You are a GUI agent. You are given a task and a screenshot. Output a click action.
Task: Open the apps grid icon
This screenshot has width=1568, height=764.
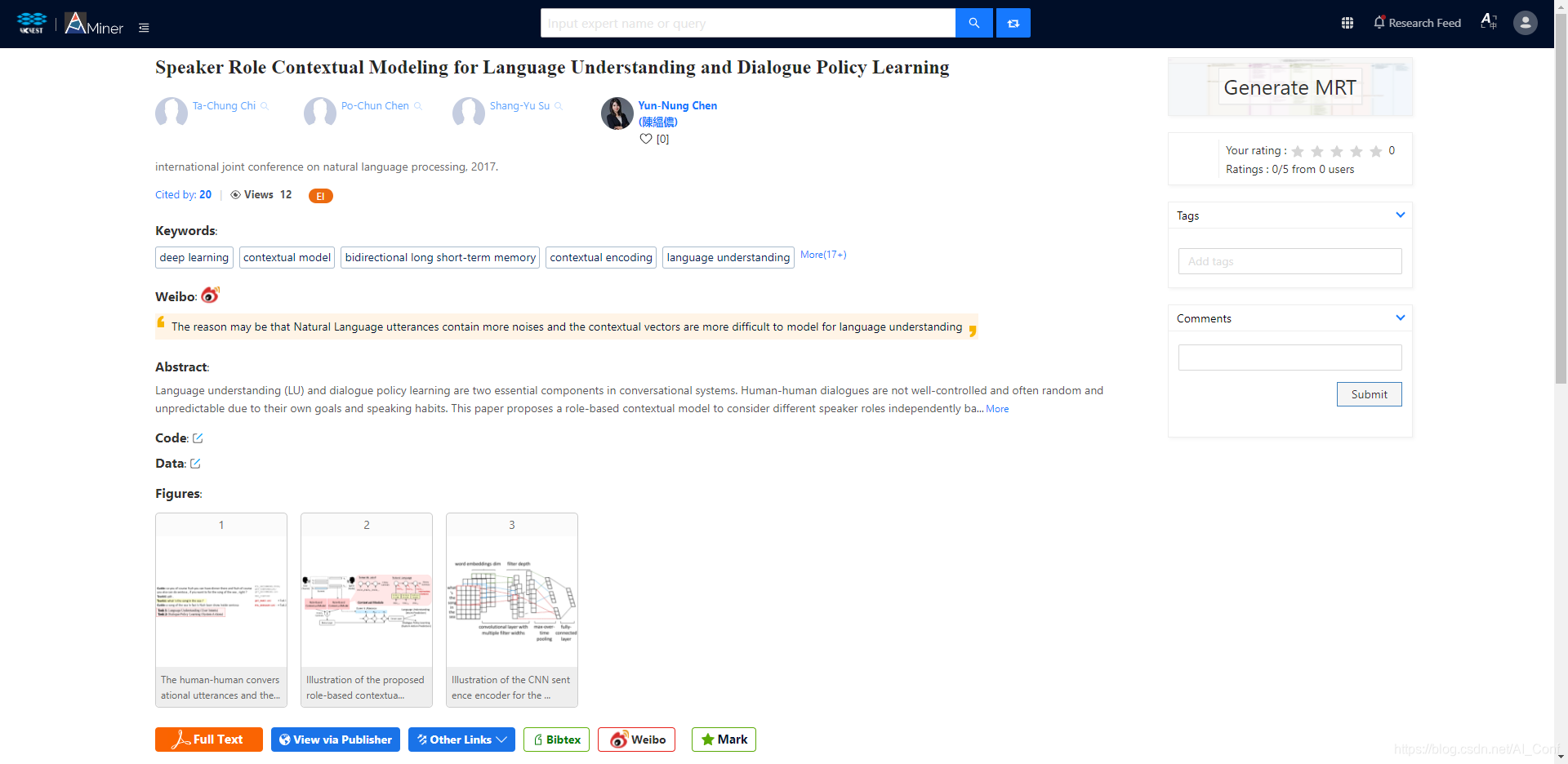click(x=1347, y=23)
